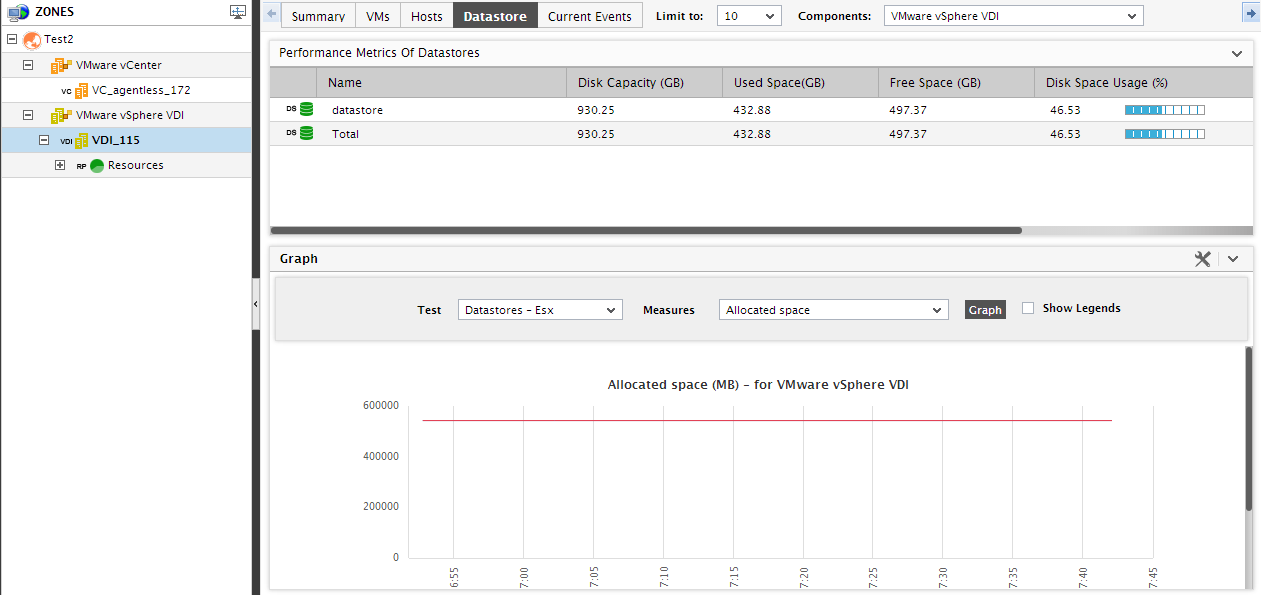Click datastore row disk usage bar

[x=1165, y=109]
